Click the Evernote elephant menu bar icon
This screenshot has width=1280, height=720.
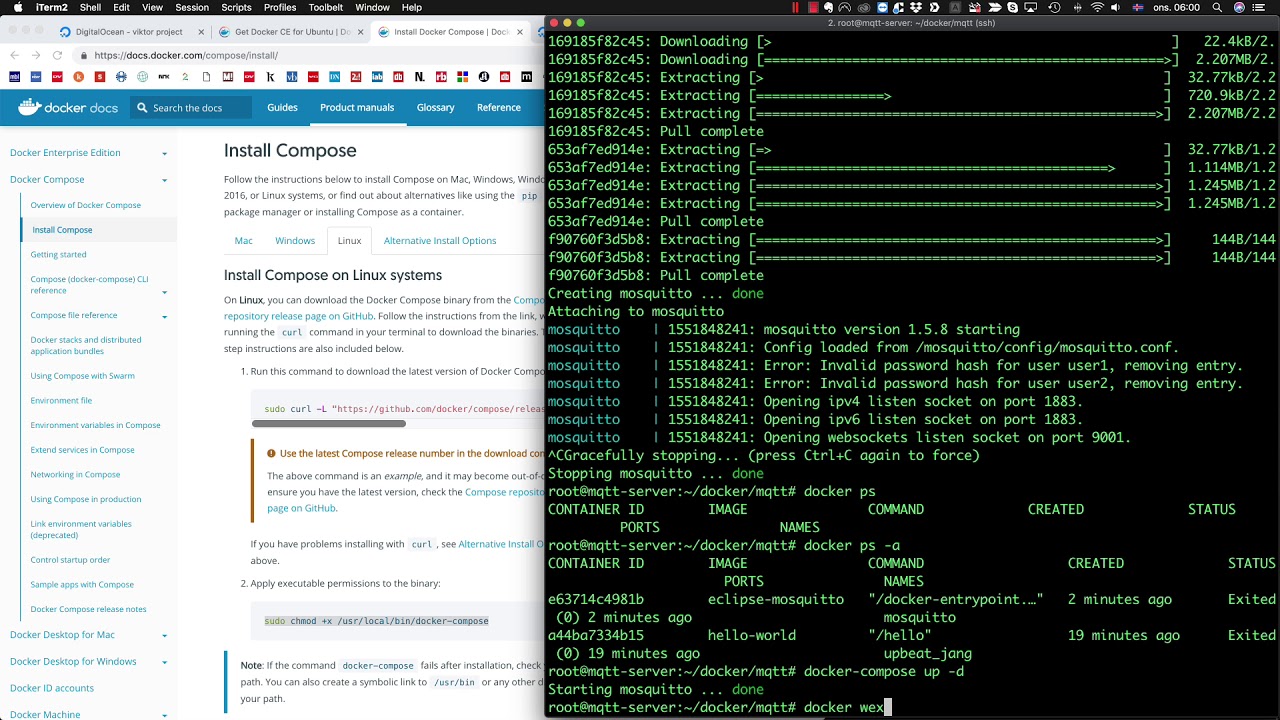(828, 7)
